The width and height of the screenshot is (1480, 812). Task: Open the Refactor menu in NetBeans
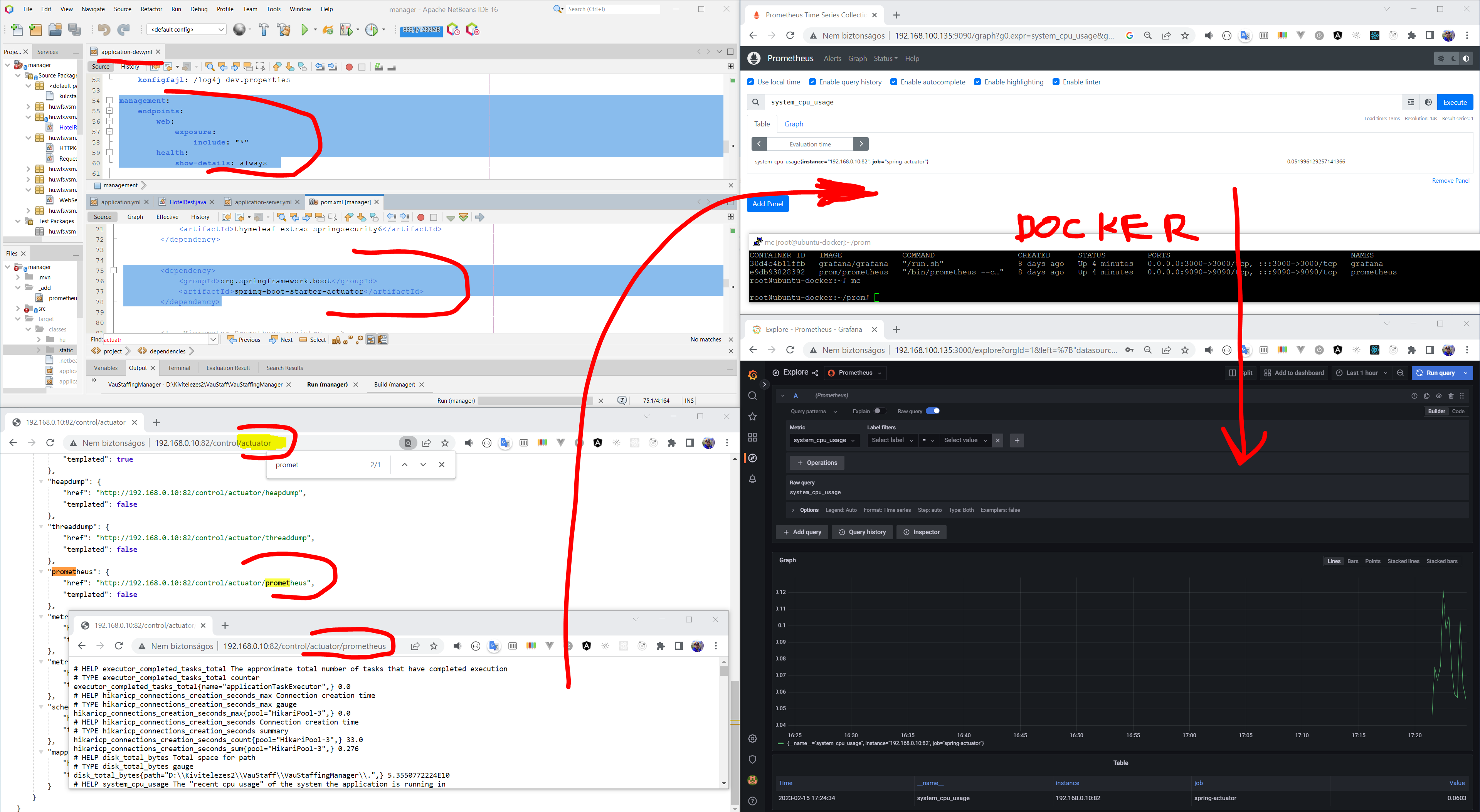151,8
